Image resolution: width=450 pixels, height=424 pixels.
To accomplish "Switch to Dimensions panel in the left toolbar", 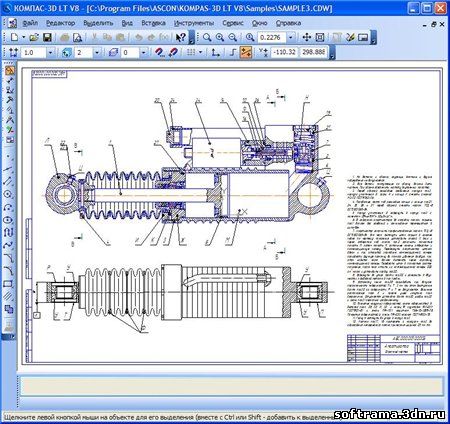I will (x=10, y=80).
